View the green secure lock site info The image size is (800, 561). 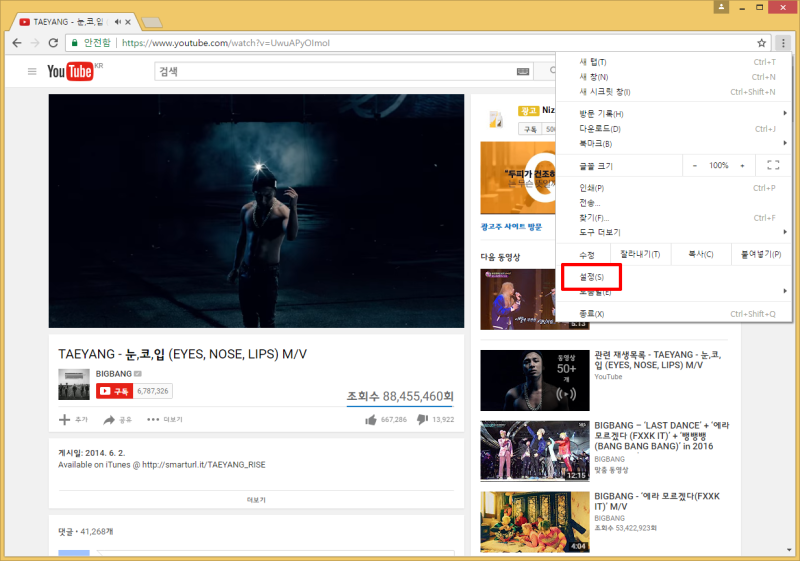coord(75,43)
